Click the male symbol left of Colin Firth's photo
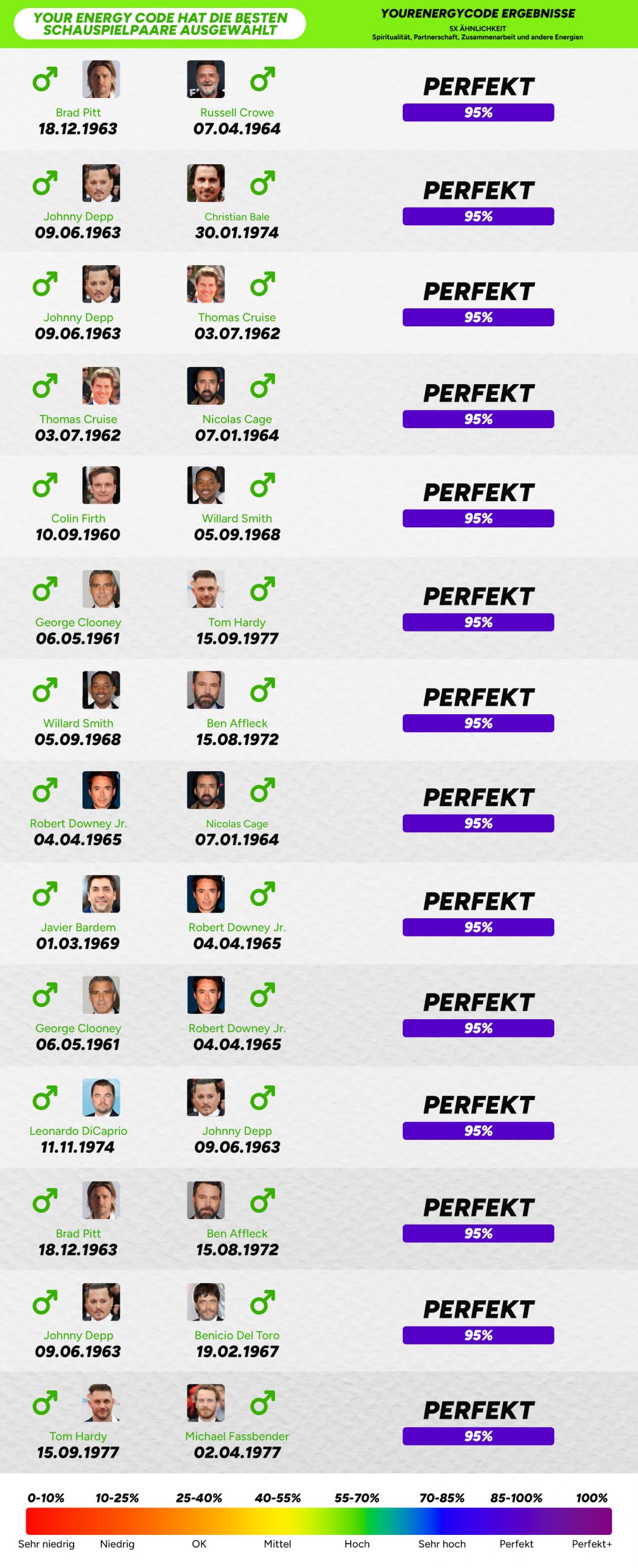The width and height of the screenshot is (638, 1568). (x=45, y=485)
